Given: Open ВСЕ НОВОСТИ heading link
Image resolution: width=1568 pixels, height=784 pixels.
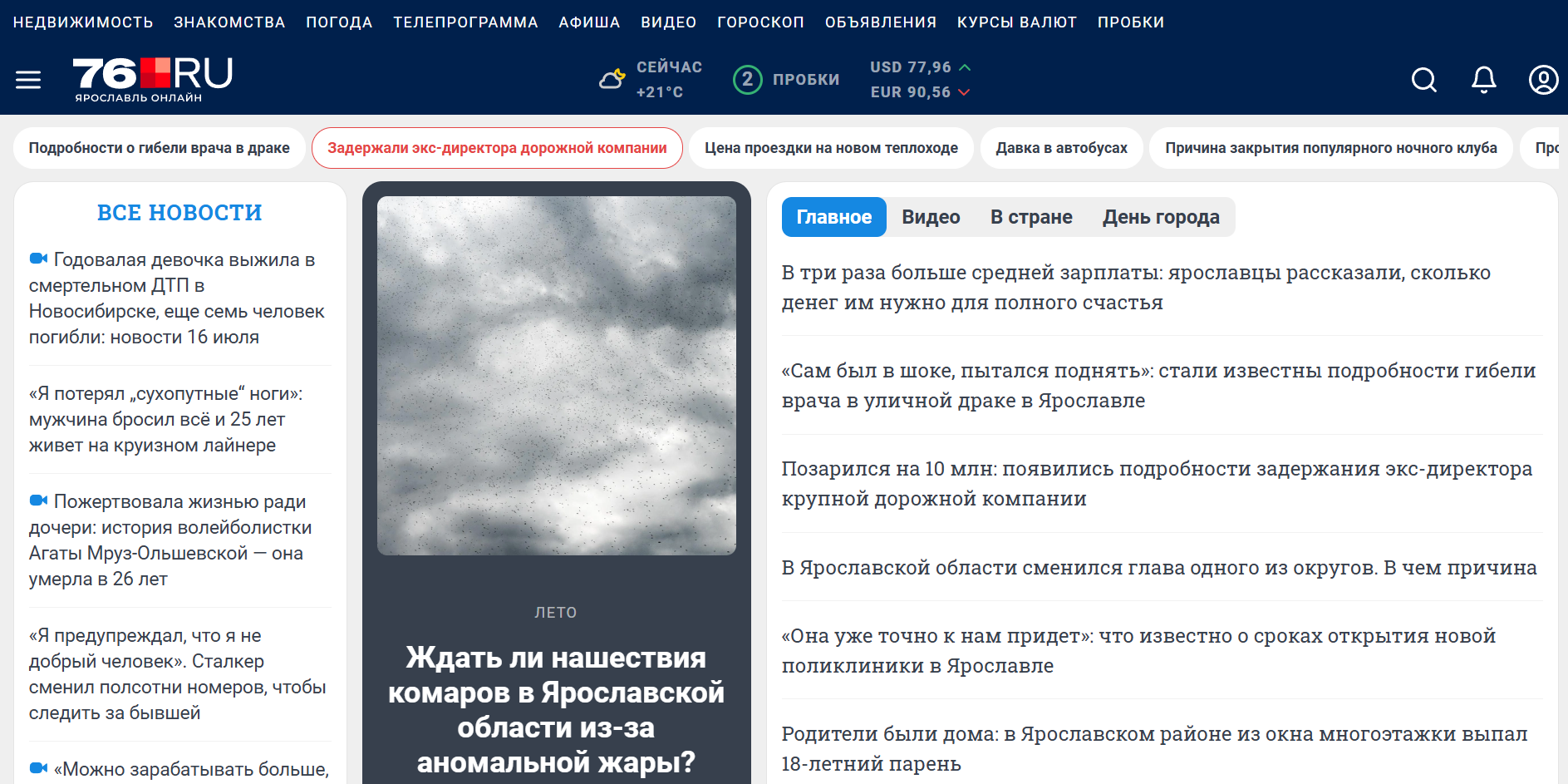Looking at the screenshot, I should tap(179, 213).
